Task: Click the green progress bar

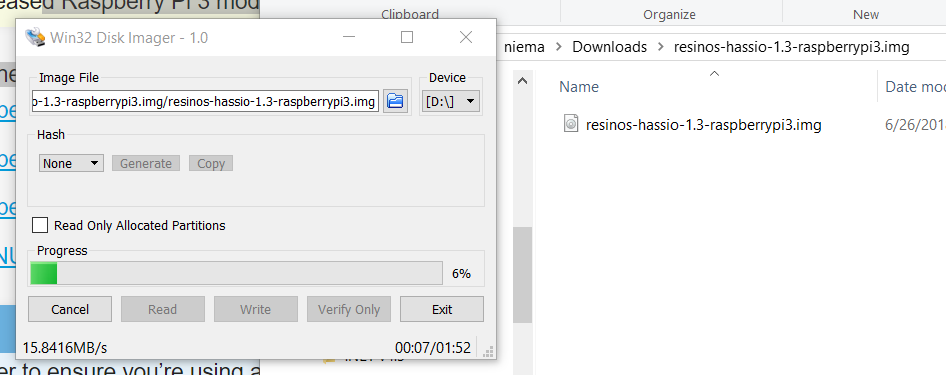Action: tap(236, 273)
